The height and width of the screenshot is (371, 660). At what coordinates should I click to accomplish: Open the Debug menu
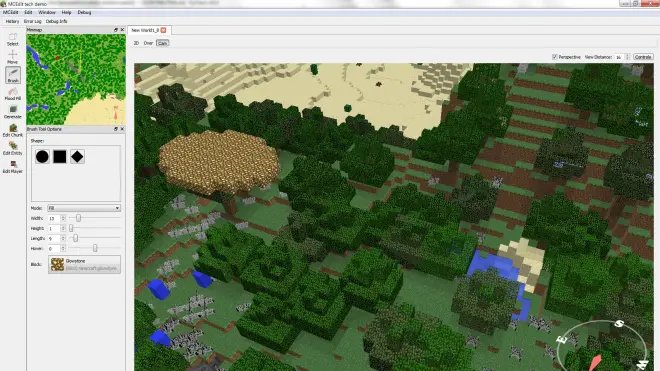coord(84,12)
